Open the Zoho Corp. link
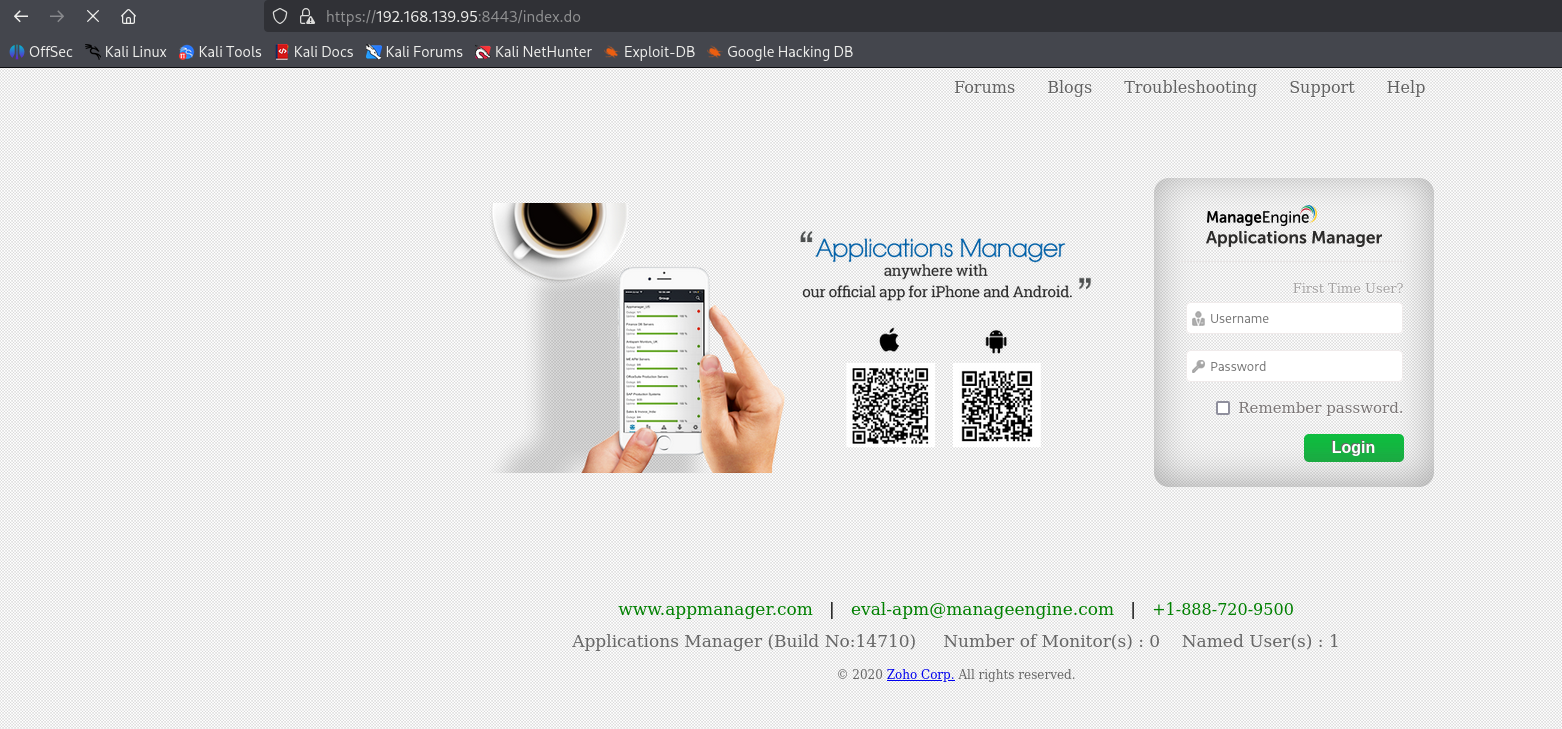 pyautogui.click(x=920, y=675)
